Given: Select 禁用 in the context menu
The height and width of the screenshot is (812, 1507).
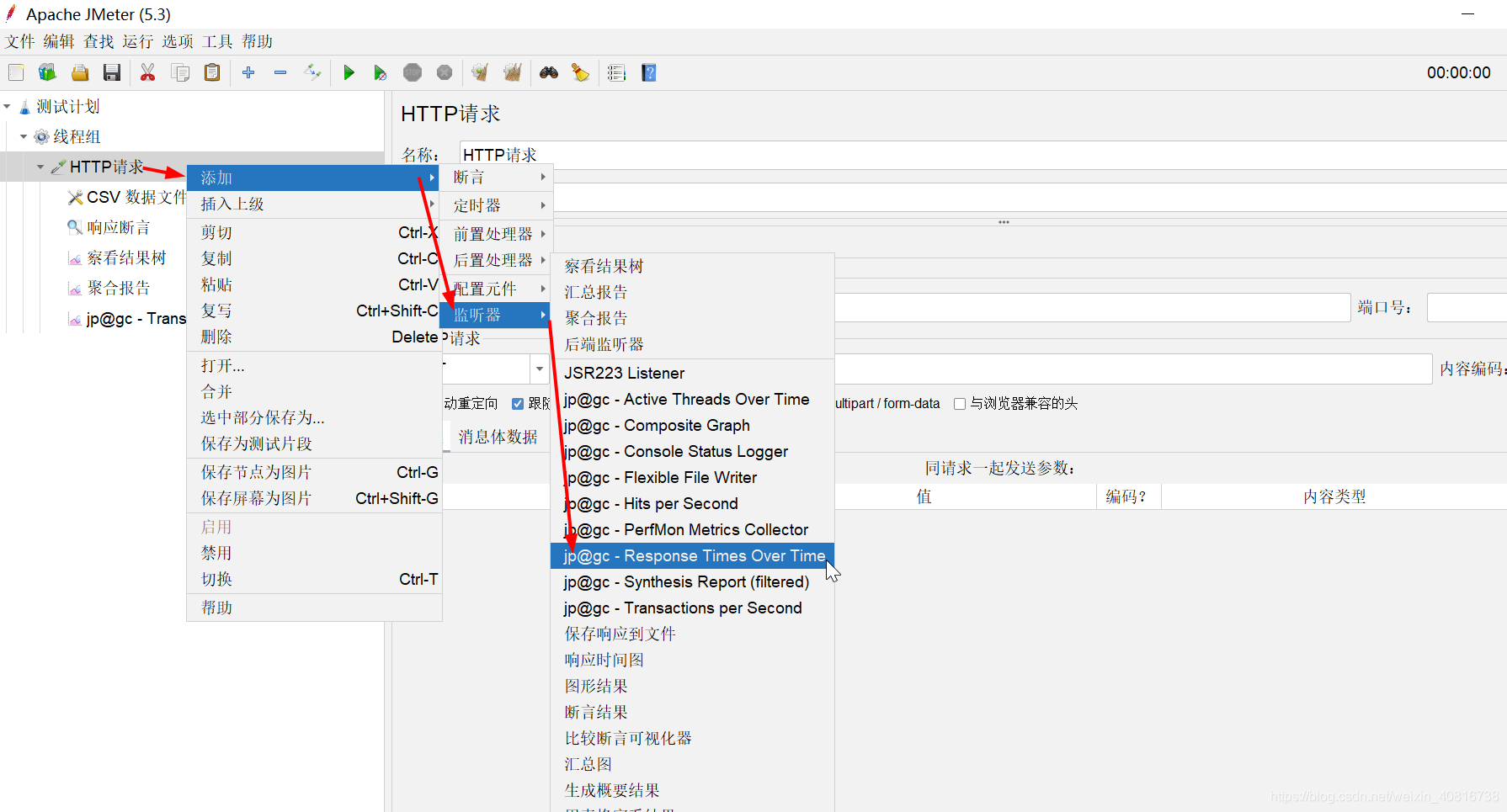Looking at the screenshot, I should tap(314, 554).
